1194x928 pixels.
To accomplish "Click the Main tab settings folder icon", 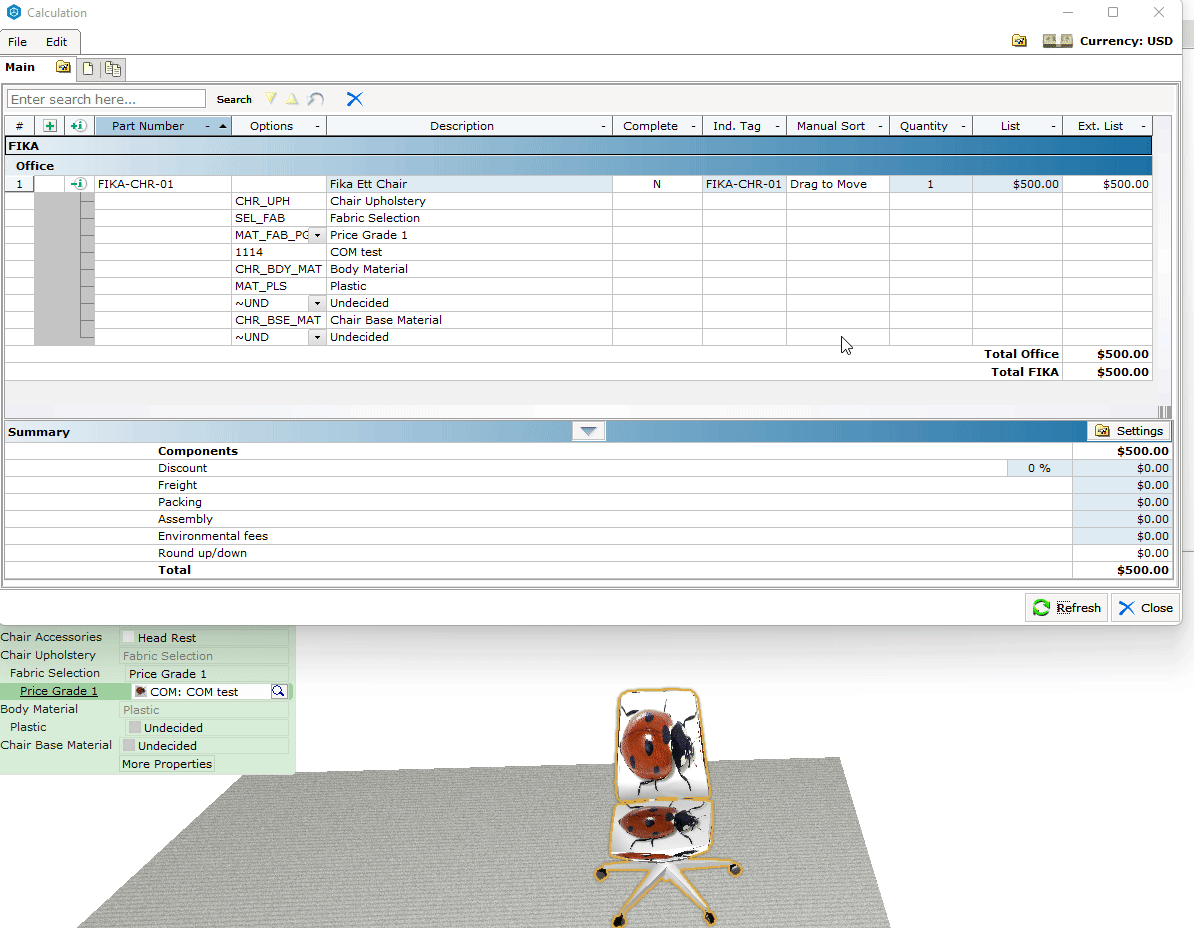I will coord(63,67).
